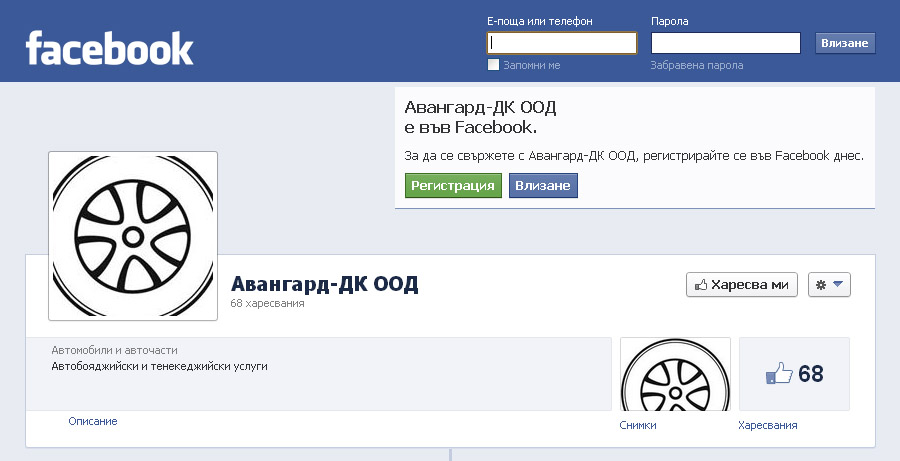Open the Описание link
The image size is (900, 461).
tap(93, 421)
